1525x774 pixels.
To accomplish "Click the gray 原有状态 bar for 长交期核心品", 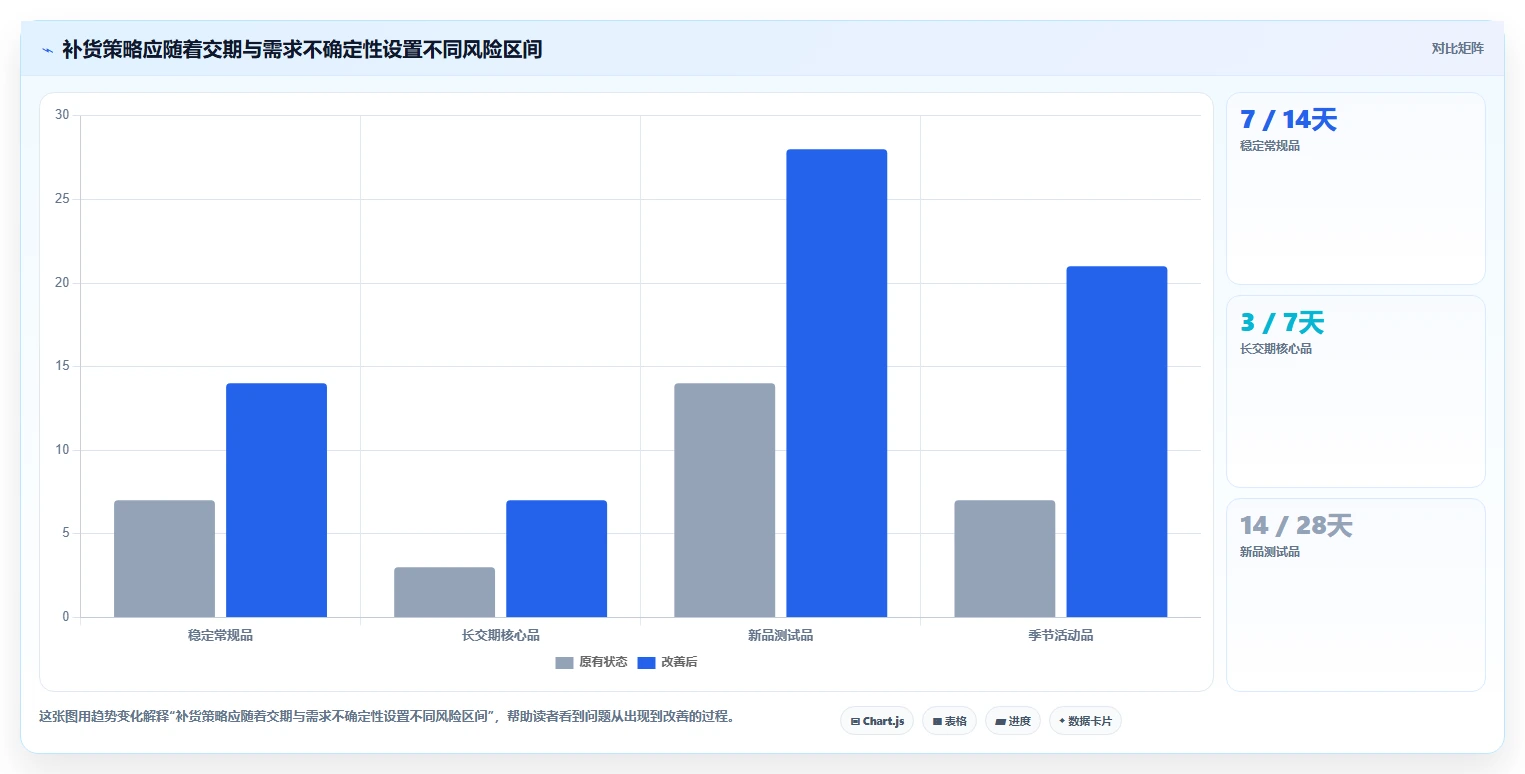I will (444, 592).
